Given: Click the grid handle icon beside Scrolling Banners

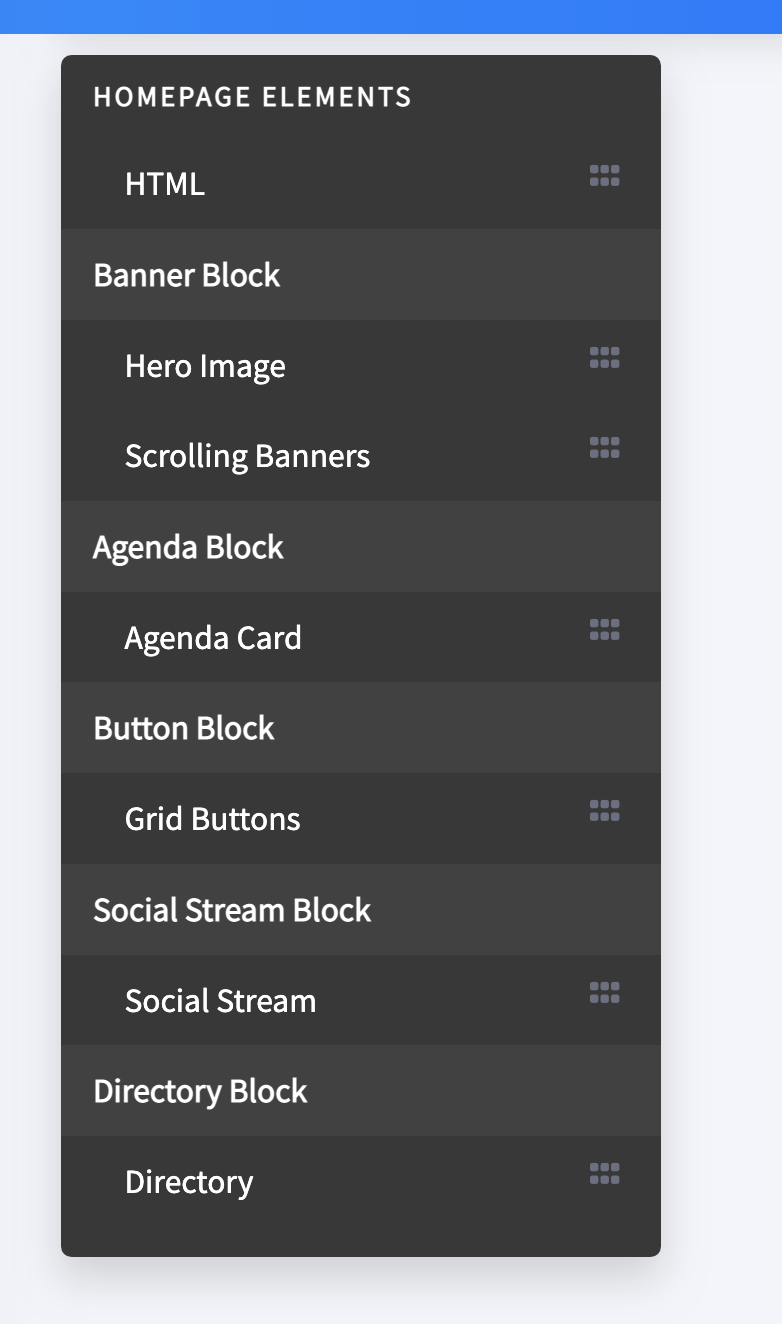Looking at the screenshot, I should 604,447.
